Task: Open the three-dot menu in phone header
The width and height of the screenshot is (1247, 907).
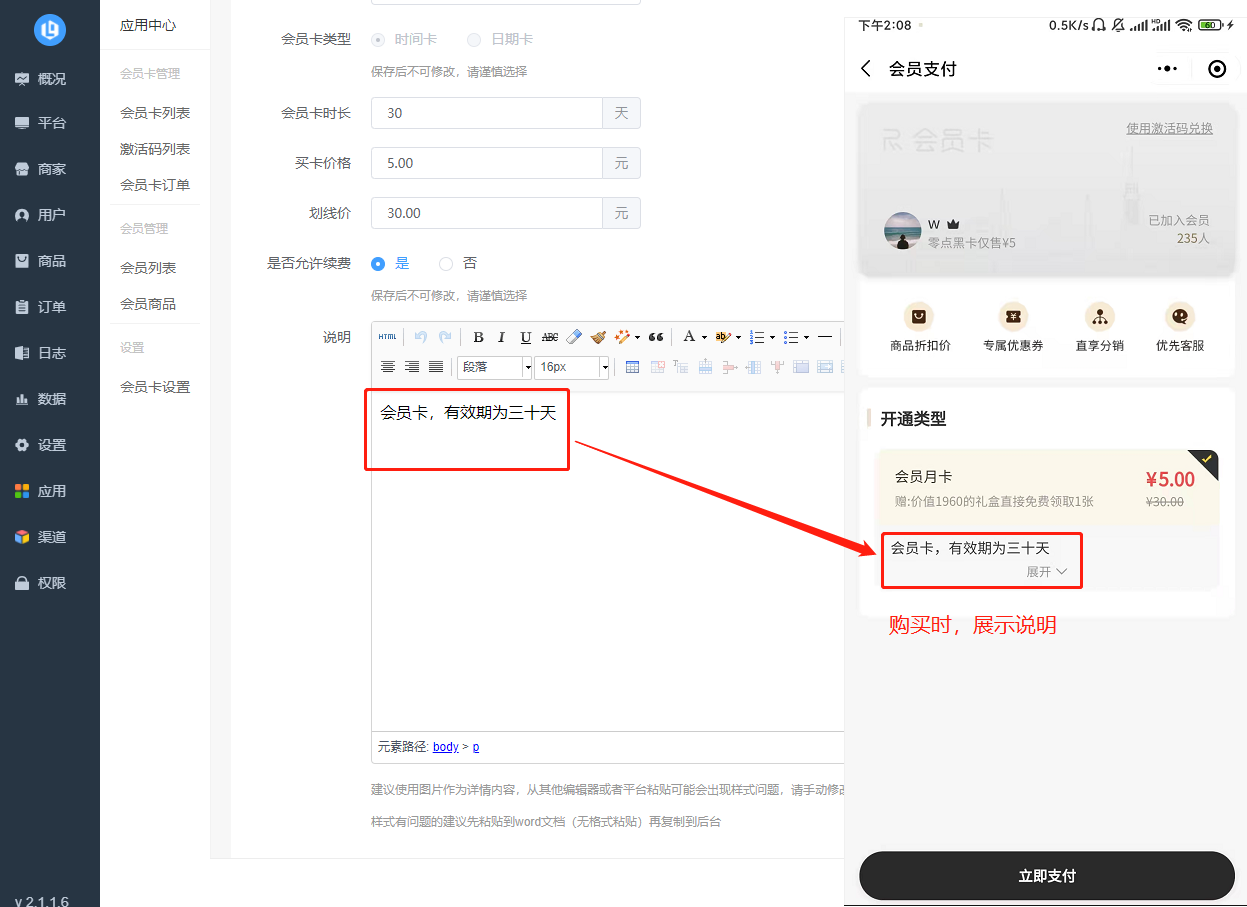Action: coord(1167,69)
